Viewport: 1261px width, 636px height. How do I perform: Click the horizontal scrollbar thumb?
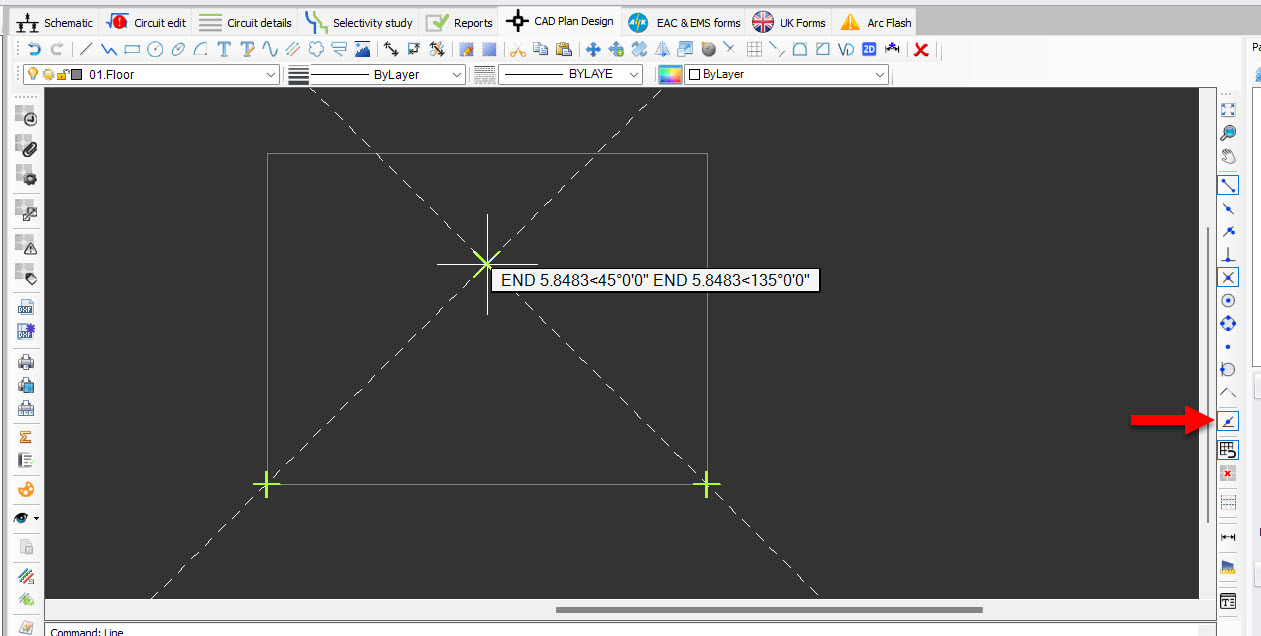769,609
